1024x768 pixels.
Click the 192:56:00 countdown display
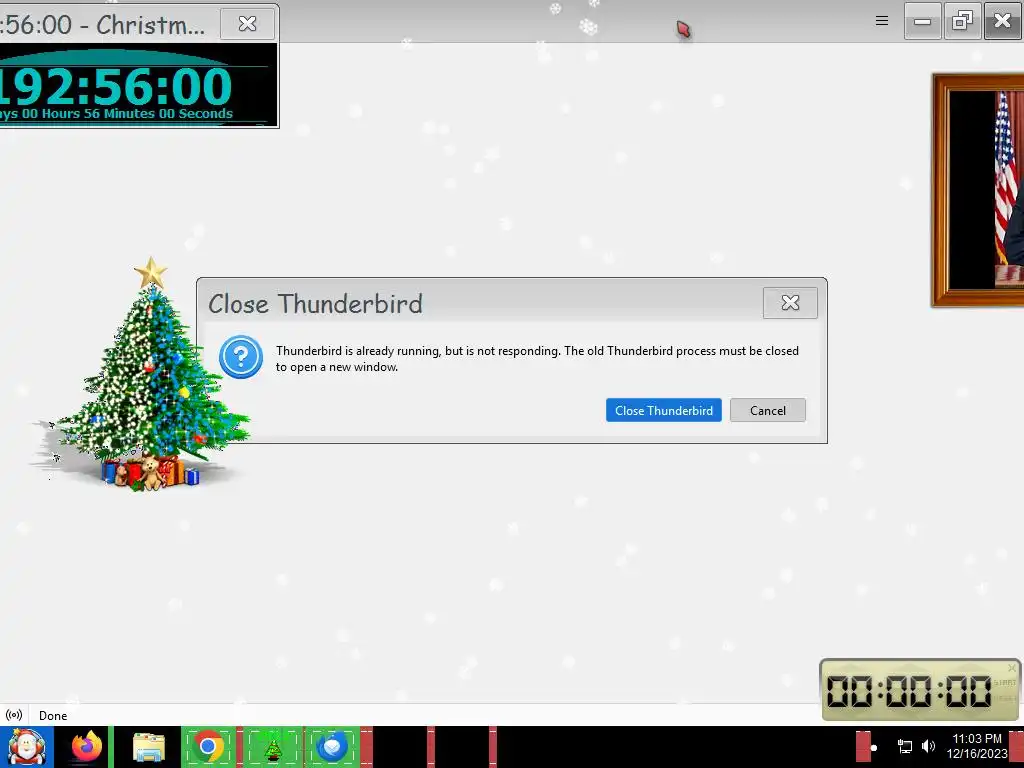coord(115,87)
